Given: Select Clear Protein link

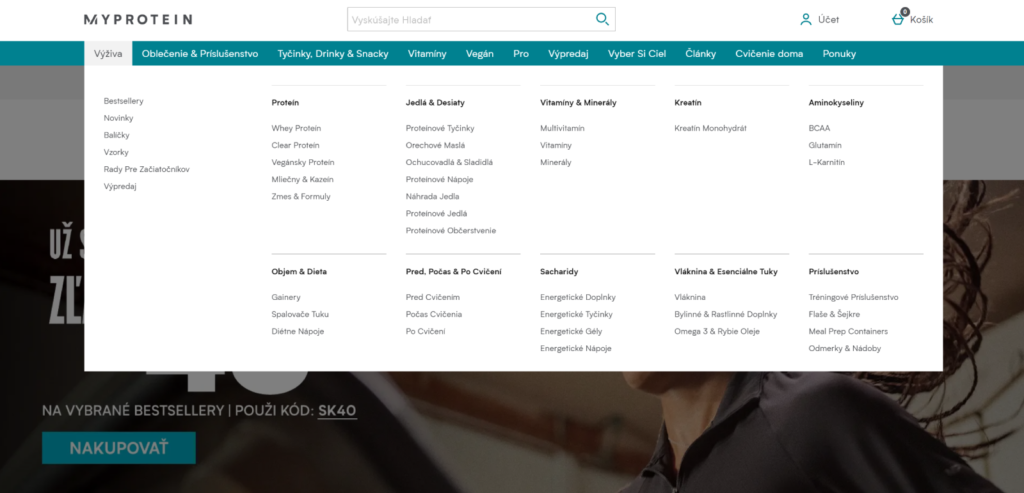Looking at the screenshot, I should pos(295,145).
